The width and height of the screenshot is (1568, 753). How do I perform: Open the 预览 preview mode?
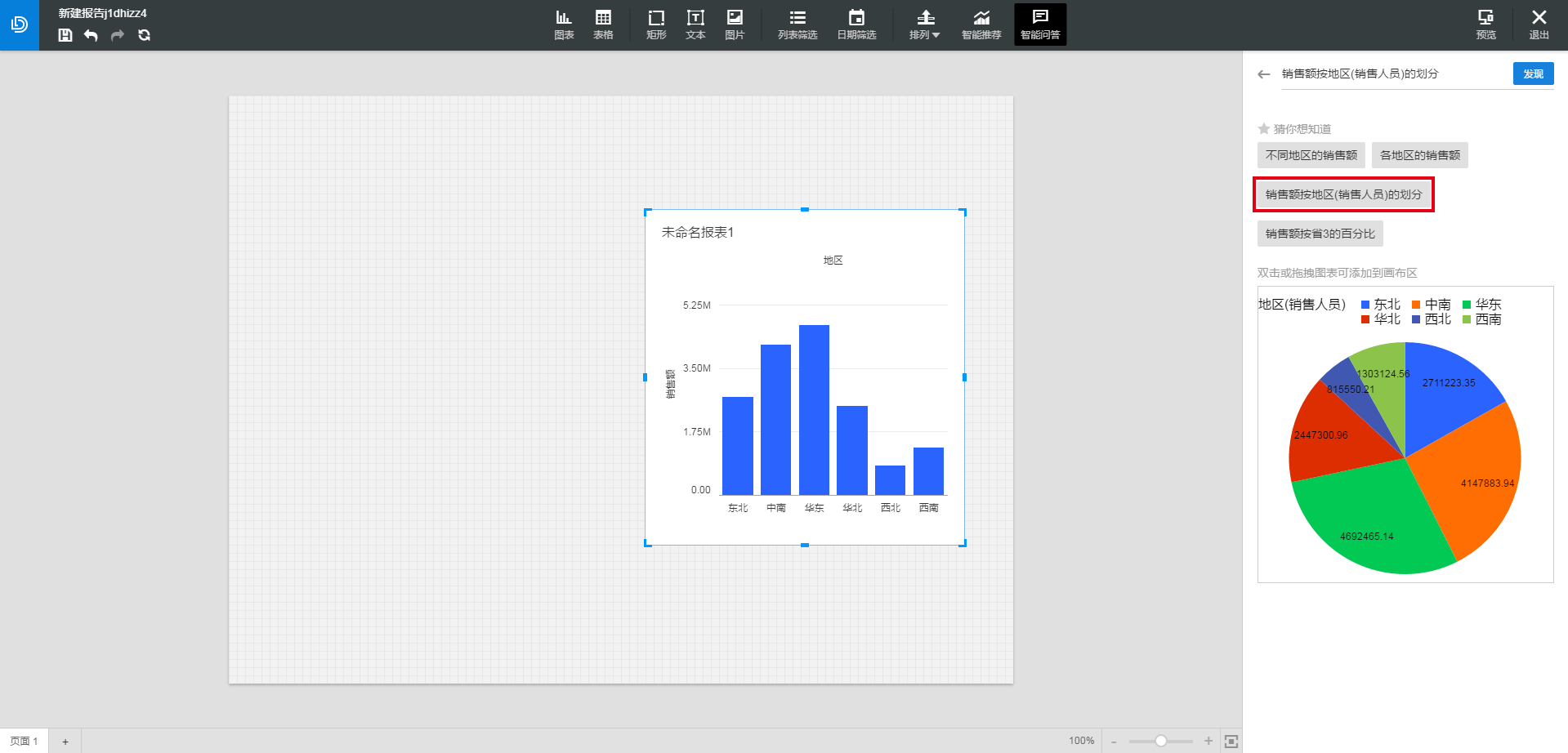[x=1485, y=25]
